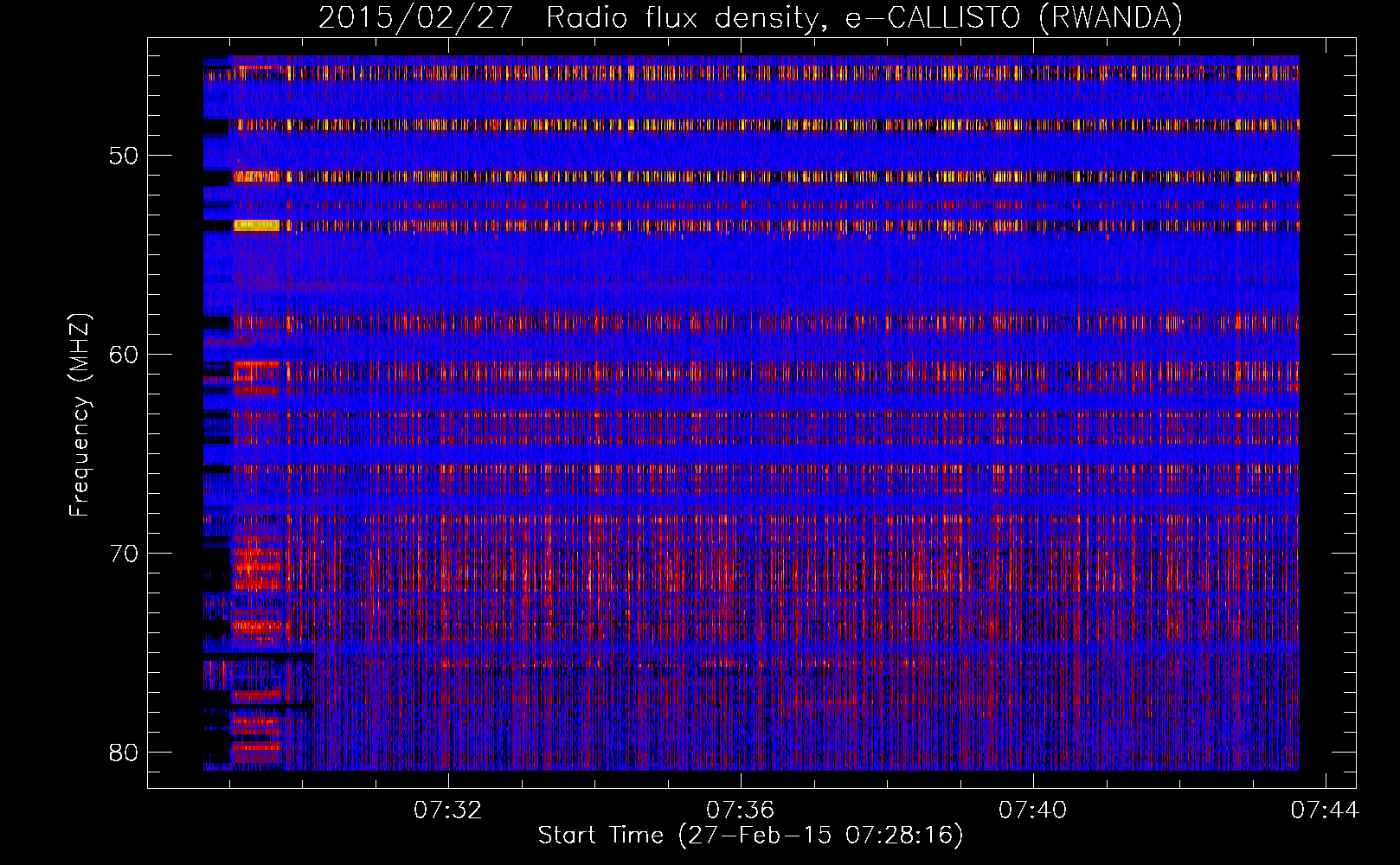This screenshot has height=865, width=1400.
Task: Click the 07:36 time tick label
Action: [x=740, y=811]
